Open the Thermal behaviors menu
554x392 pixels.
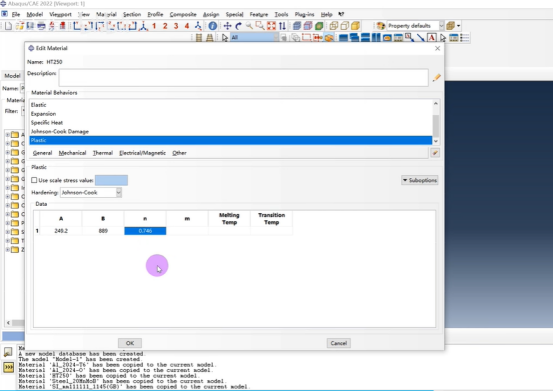point(103,153)
